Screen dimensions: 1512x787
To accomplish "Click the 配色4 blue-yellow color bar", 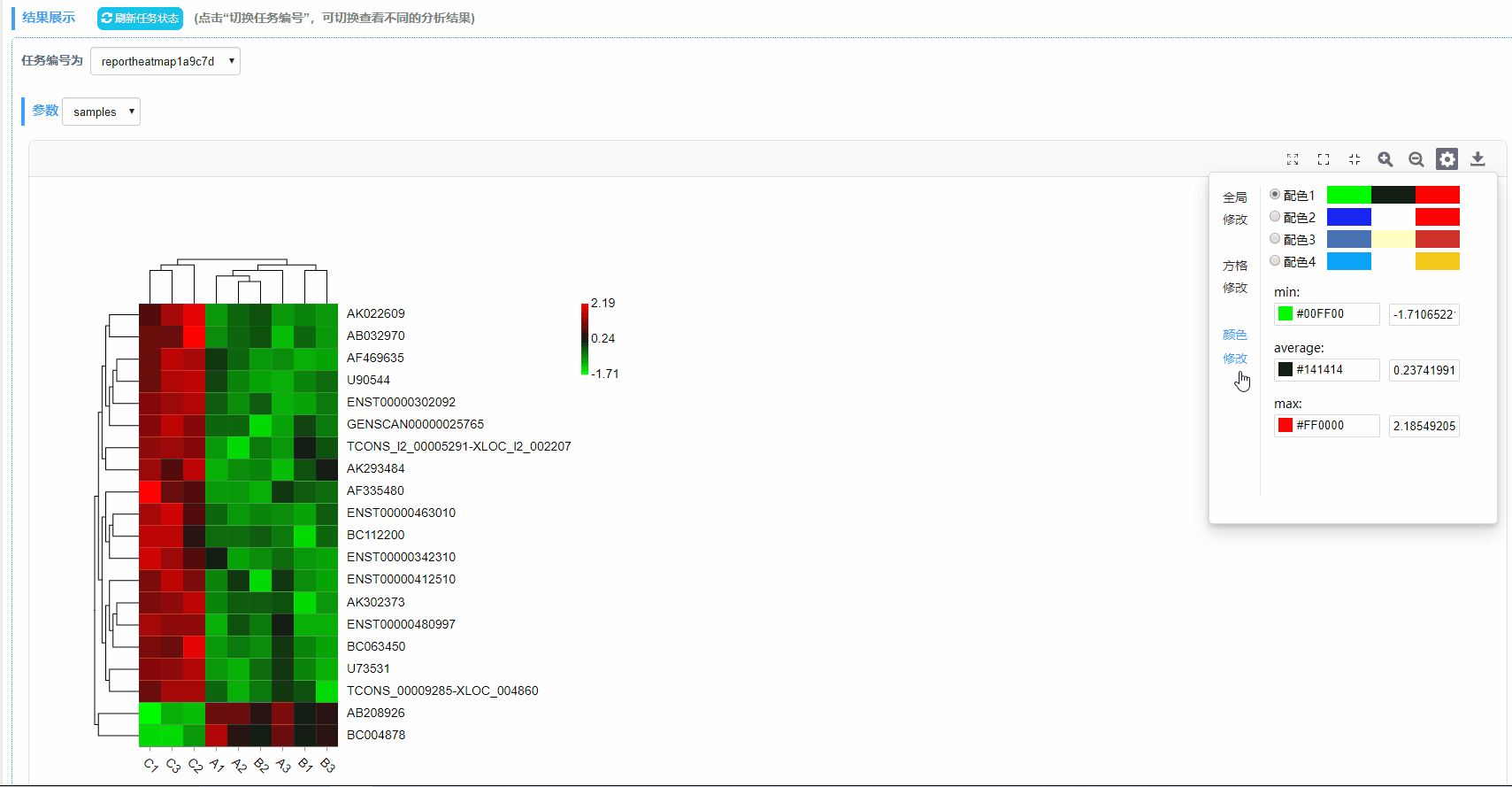I will pyautogui.click(x=1393, y=261).
